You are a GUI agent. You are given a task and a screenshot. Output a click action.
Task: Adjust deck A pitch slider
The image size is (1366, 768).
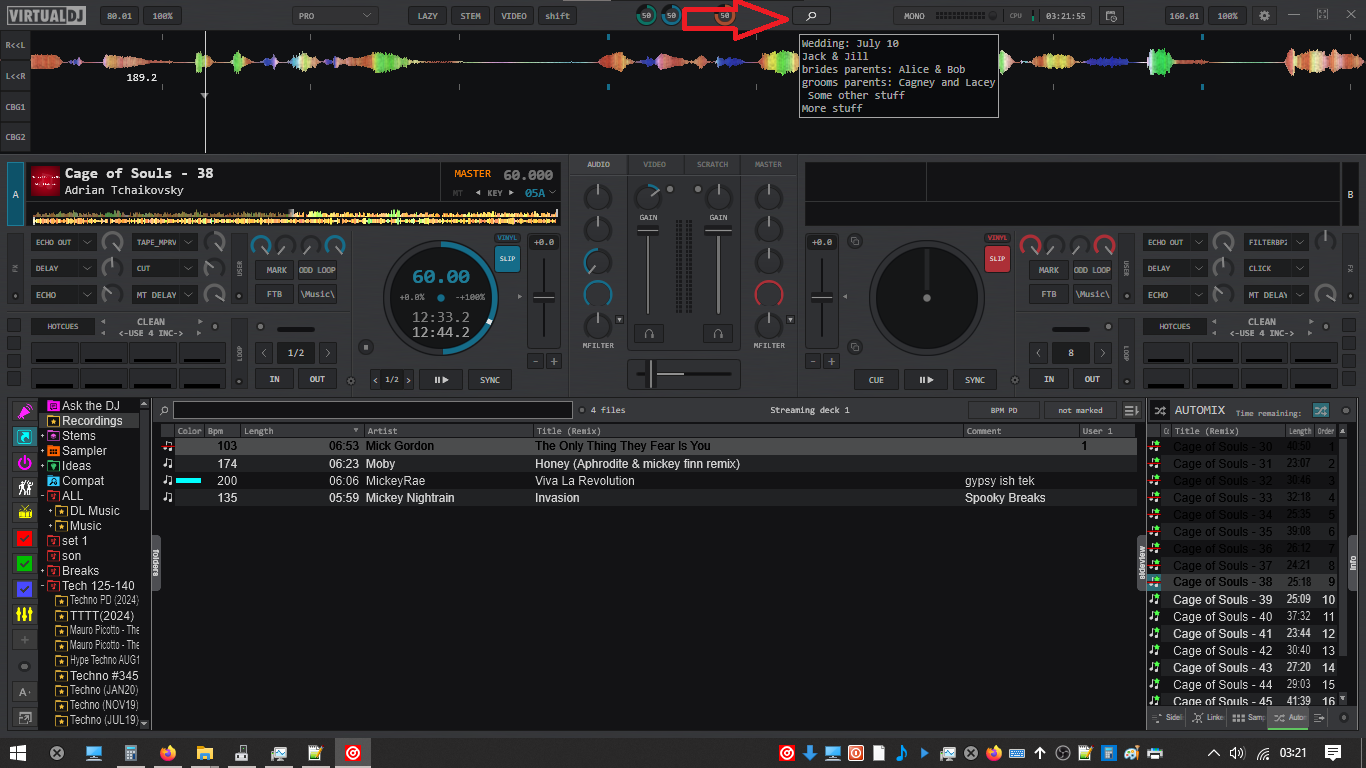pyautogui.click(x=544, y=297)
